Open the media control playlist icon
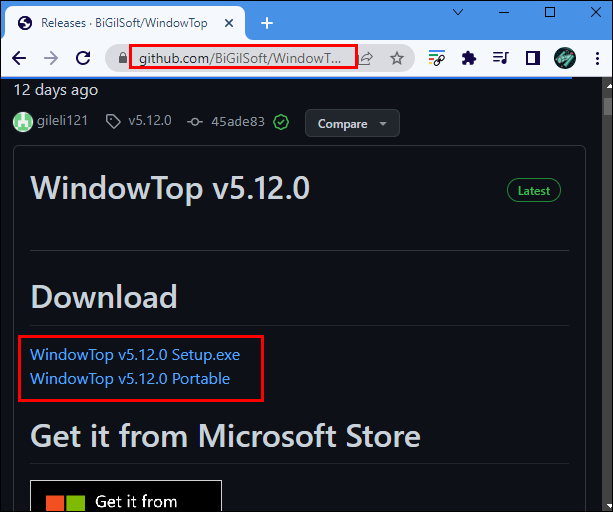 tap(500, 58)
